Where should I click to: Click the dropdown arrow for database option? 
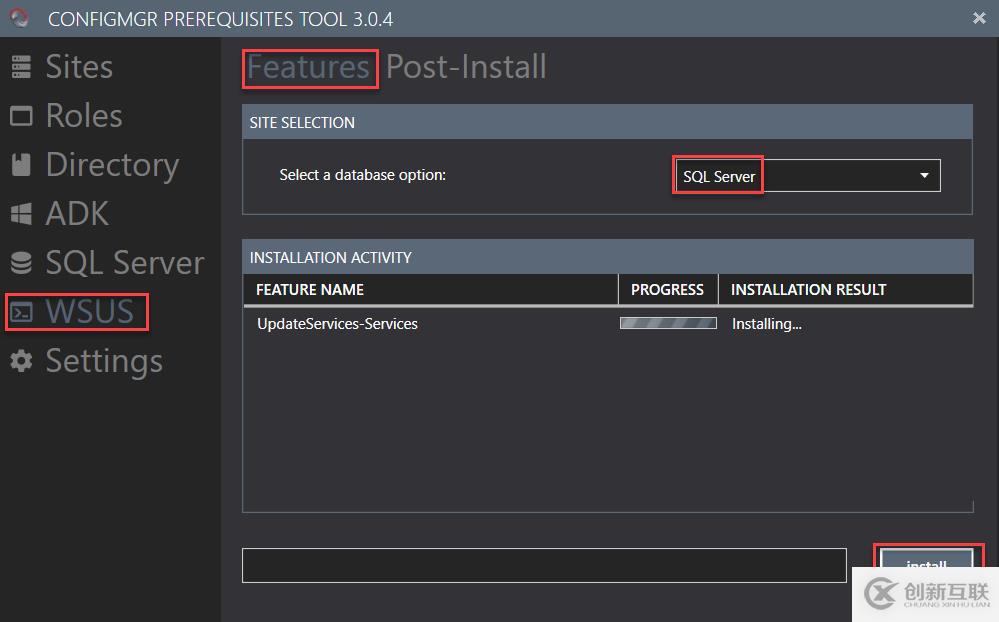(x=924, y=176)
